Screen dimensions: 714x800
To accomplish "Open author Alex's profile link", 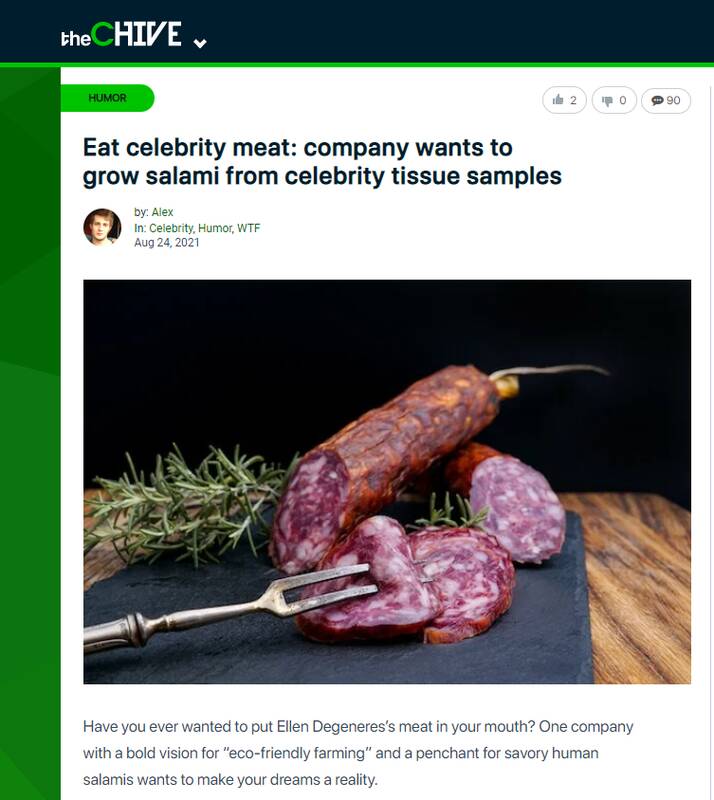I will coord(162,213).
